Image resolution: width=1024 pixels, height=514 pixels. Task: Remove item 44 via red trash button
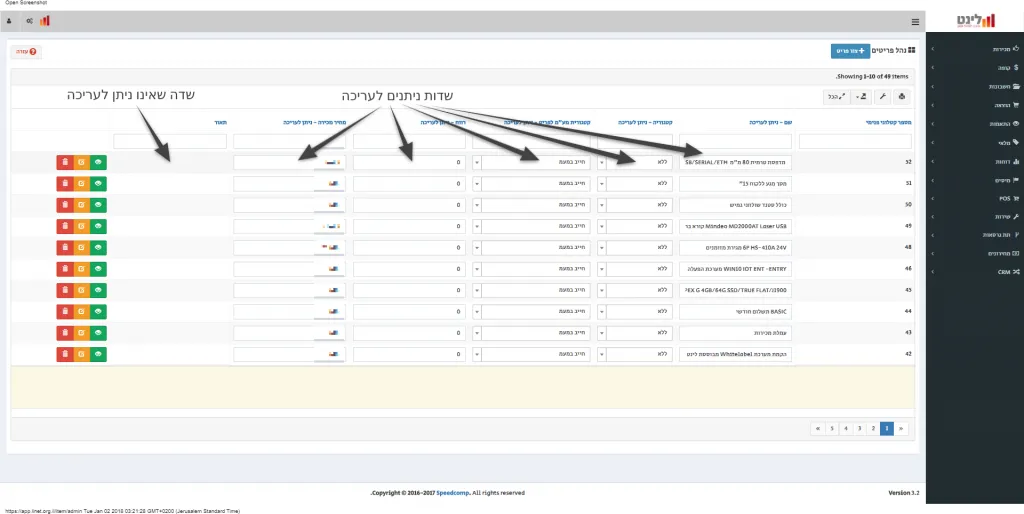(x=65, y=312)
